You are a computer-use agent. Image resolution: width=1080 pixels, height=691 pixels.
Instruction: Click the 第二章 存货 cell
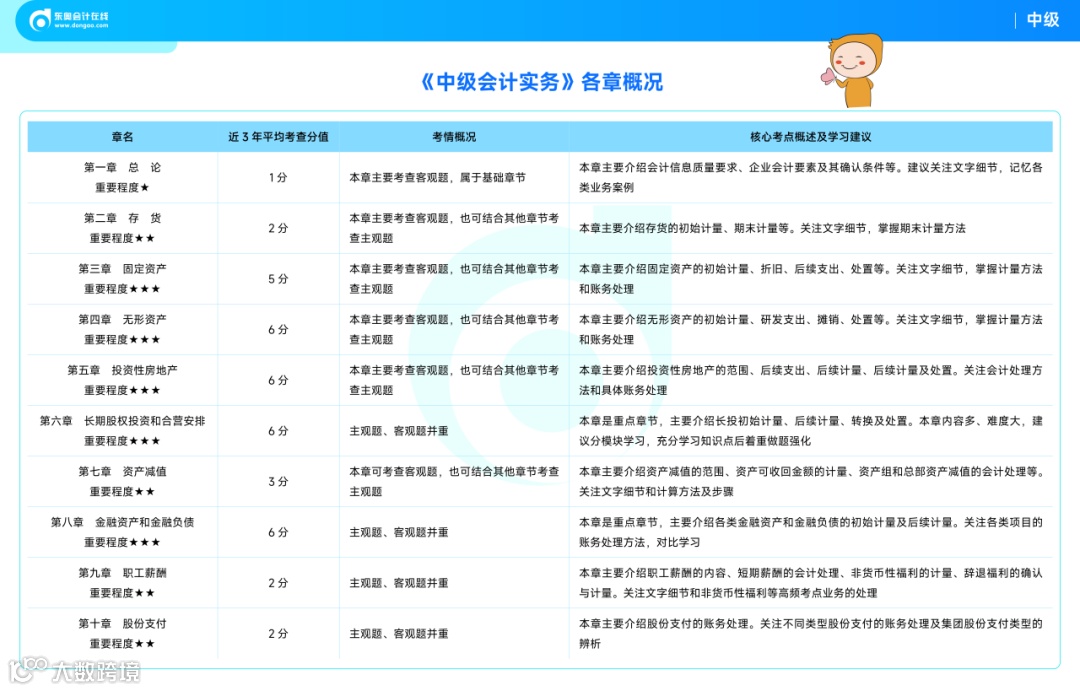click(122, 228)
